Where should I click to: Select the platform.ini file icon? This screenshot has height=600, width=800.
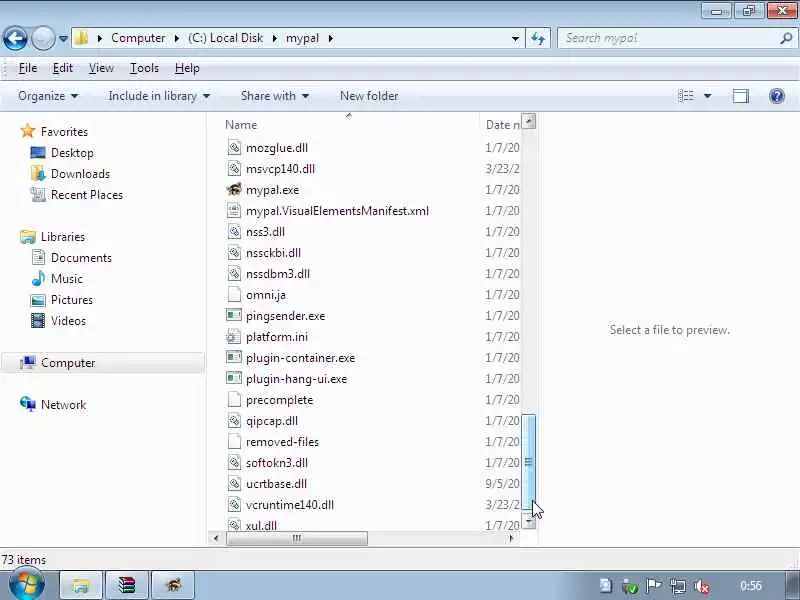click(234, 337)
